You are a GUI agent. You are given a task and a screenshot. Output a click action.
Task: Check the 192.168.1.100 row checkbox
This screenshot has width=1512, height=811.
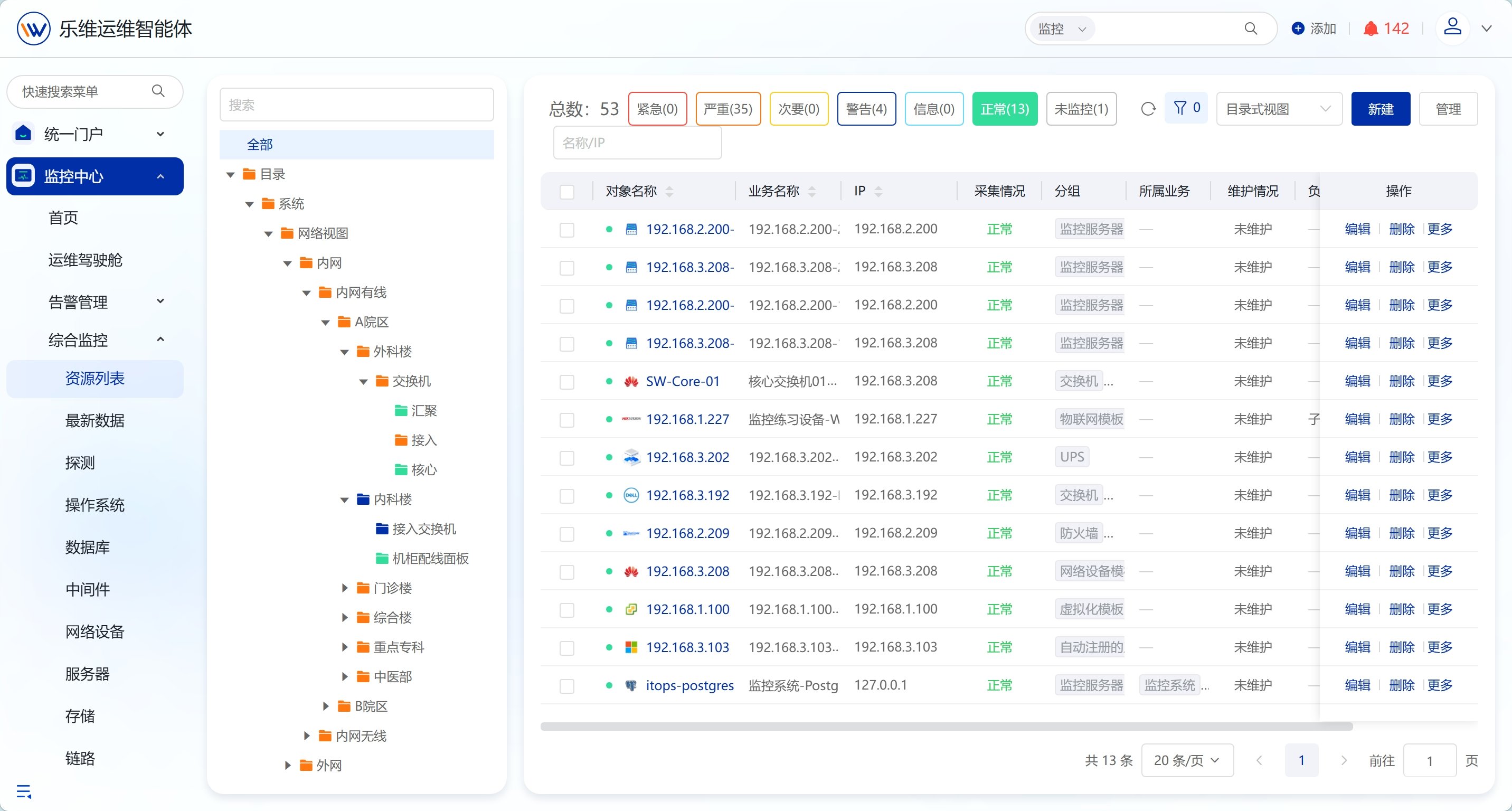[x=567, y=610]
